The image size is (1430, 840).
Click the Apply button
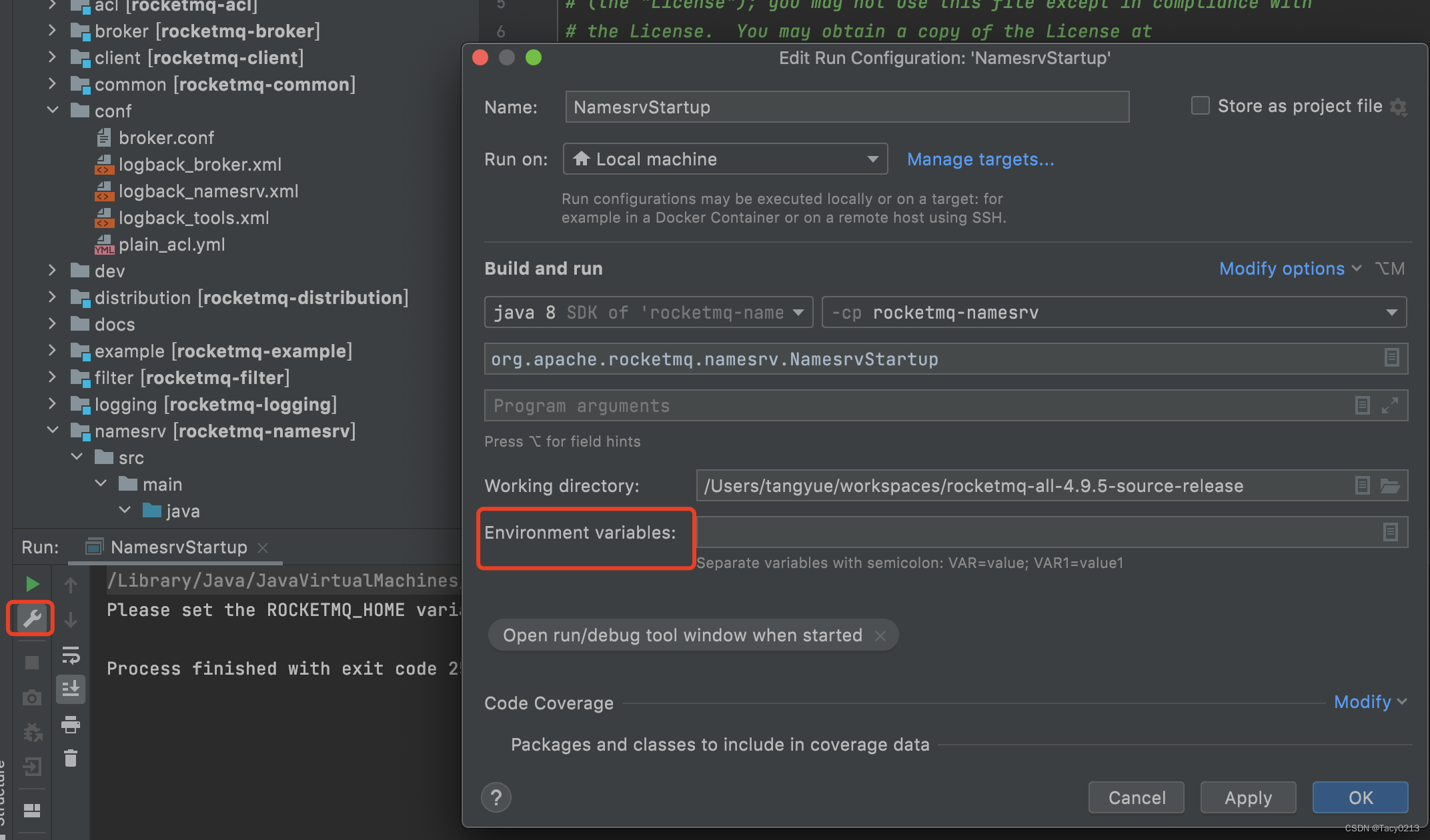click(x=1248, y=797)
